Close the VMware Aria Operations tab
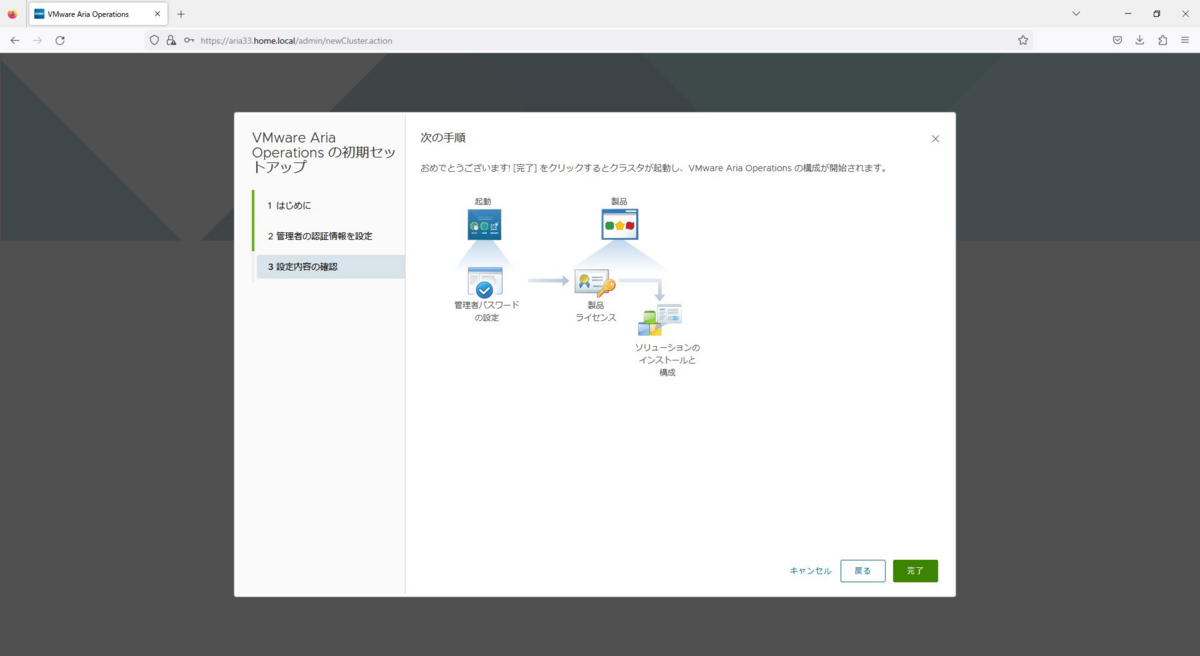This screenshot has width=1200, height=656. (157, 14)
